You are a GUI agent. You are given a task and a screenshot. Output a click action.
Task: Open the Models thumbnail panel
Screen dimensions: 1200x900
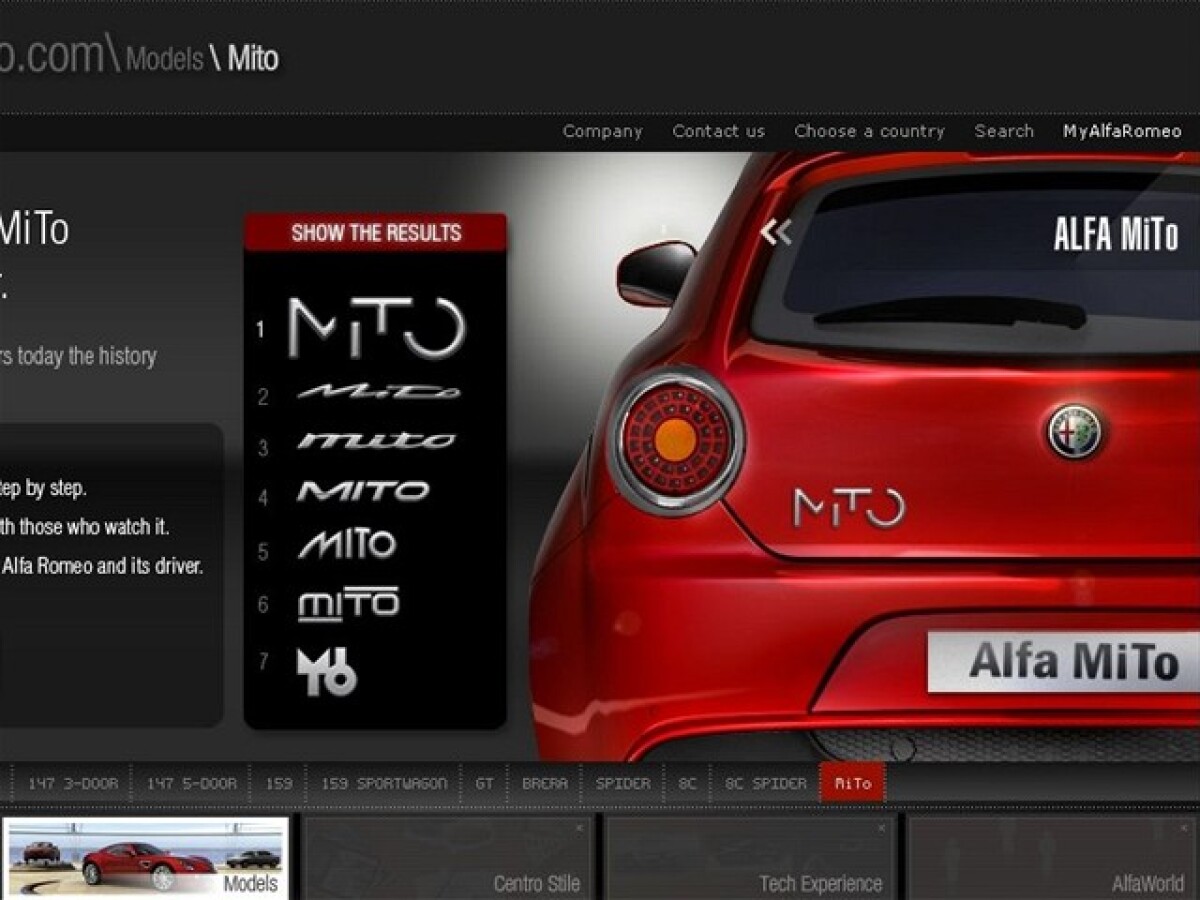(x=145, y=858)
